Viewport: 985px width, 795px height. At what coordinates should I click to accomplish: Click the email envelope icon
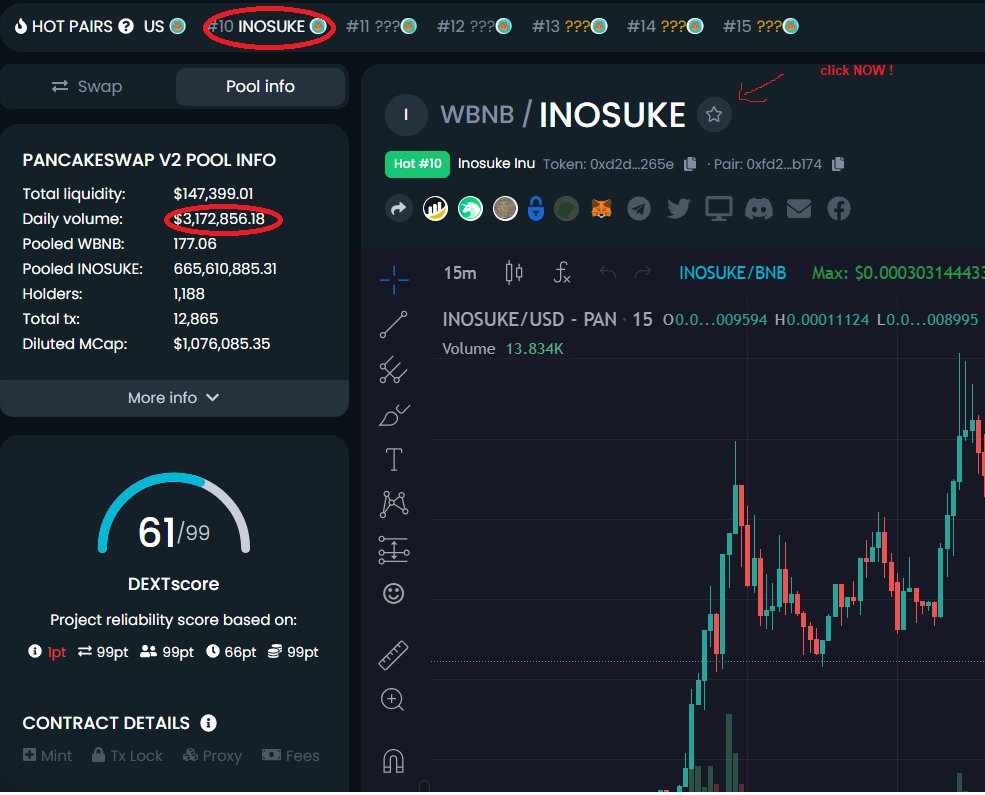798,208
